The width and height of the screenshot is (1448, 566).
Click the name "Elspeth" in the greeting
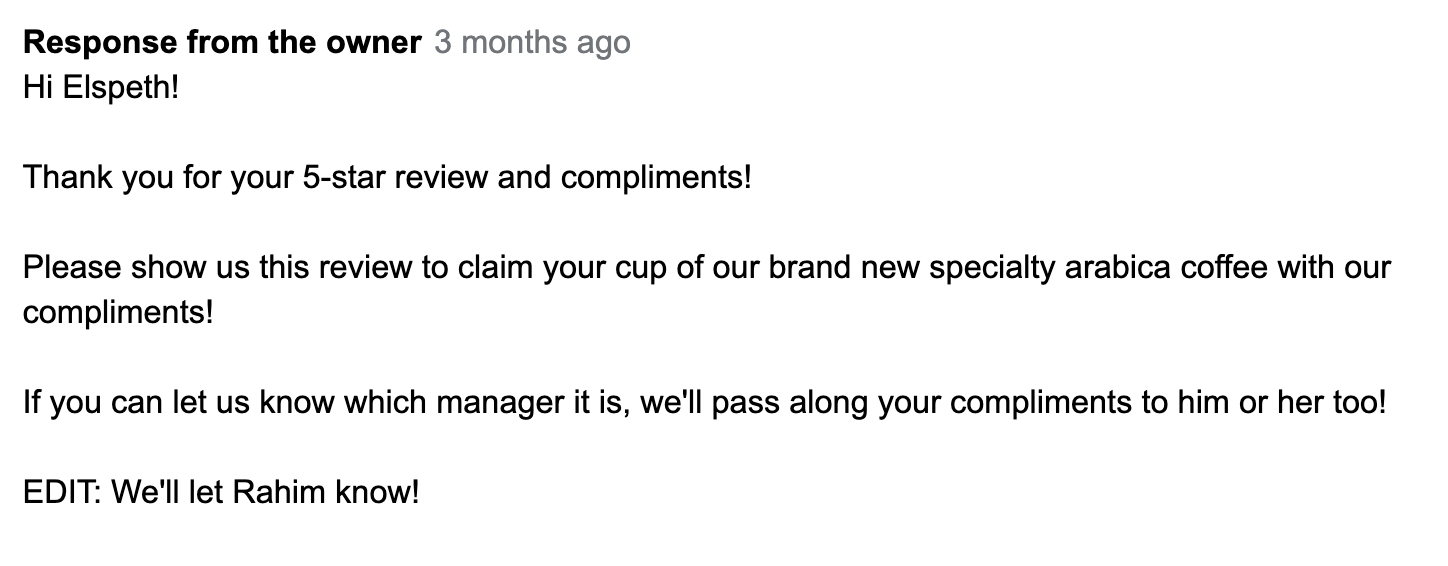(115, 88)
